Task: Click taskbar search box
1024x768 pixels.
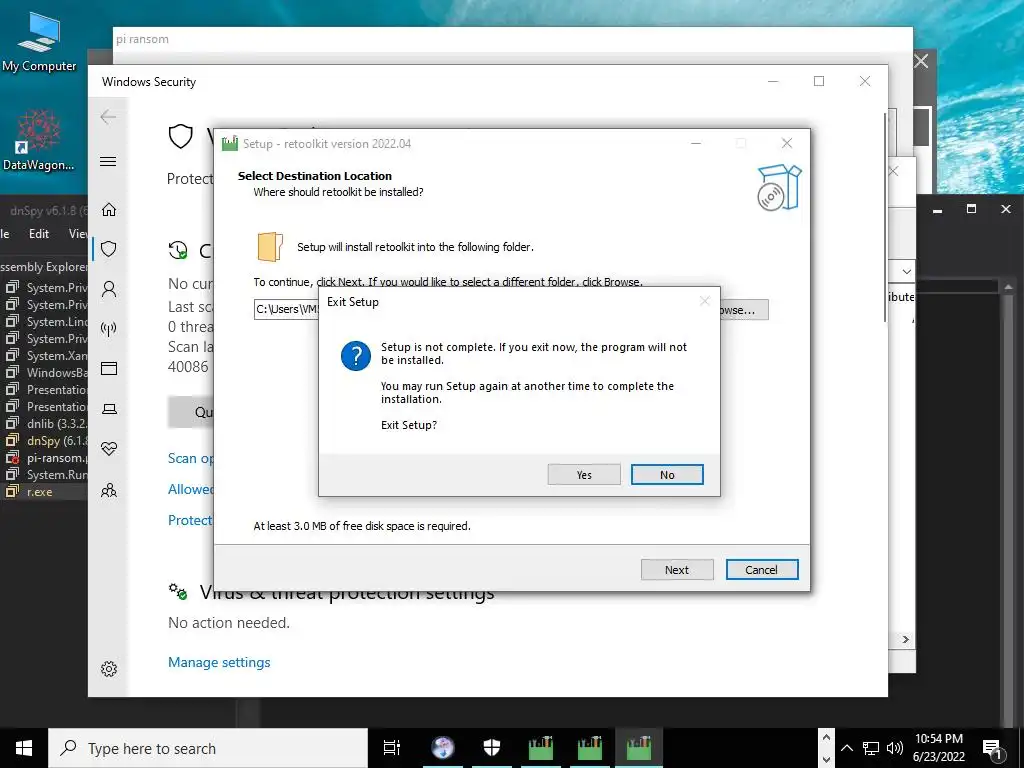Action: click(x=208, y=748)
